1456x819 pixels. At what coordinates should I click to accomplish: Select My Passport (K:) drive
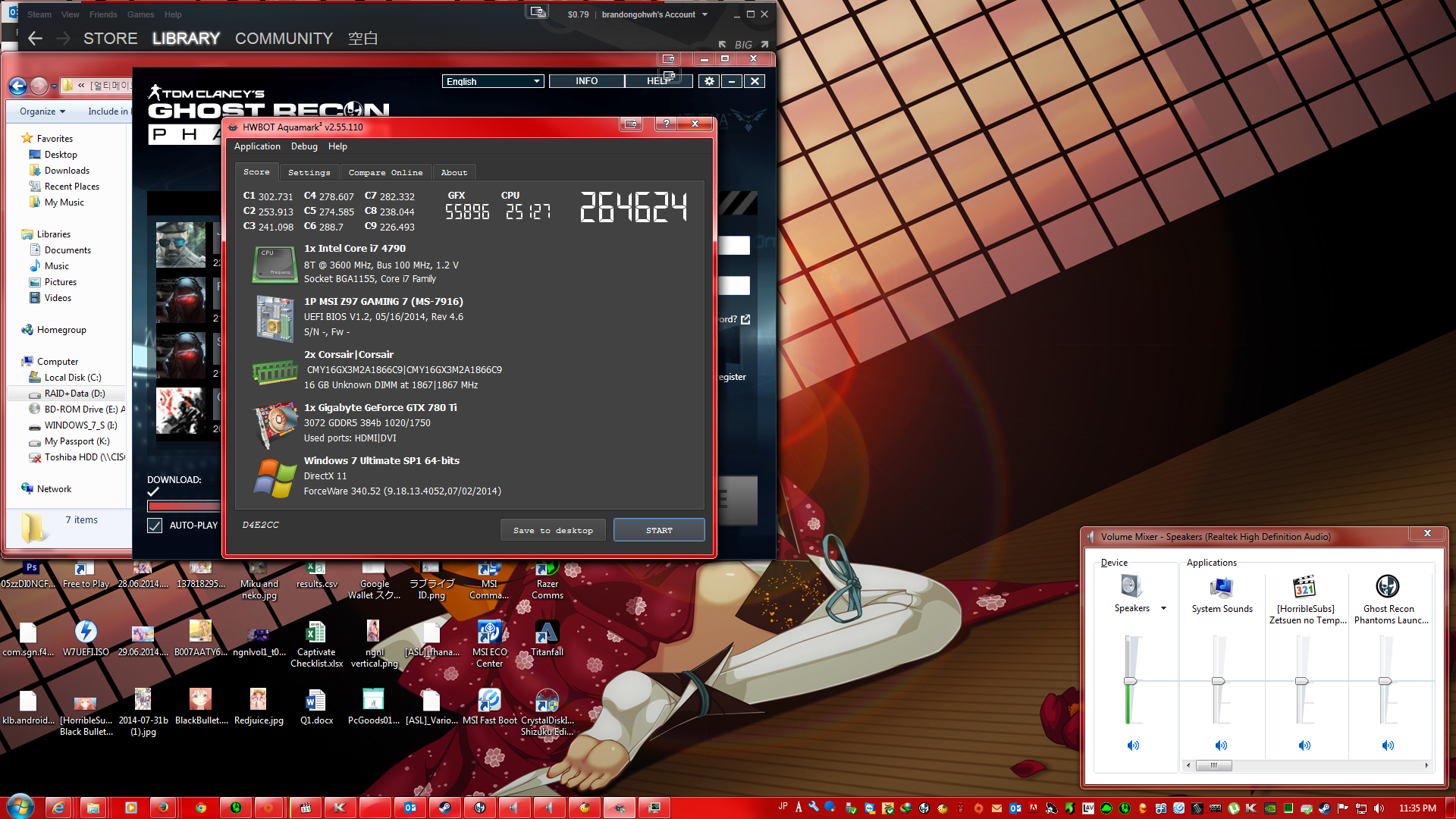(x=77, y=441)
